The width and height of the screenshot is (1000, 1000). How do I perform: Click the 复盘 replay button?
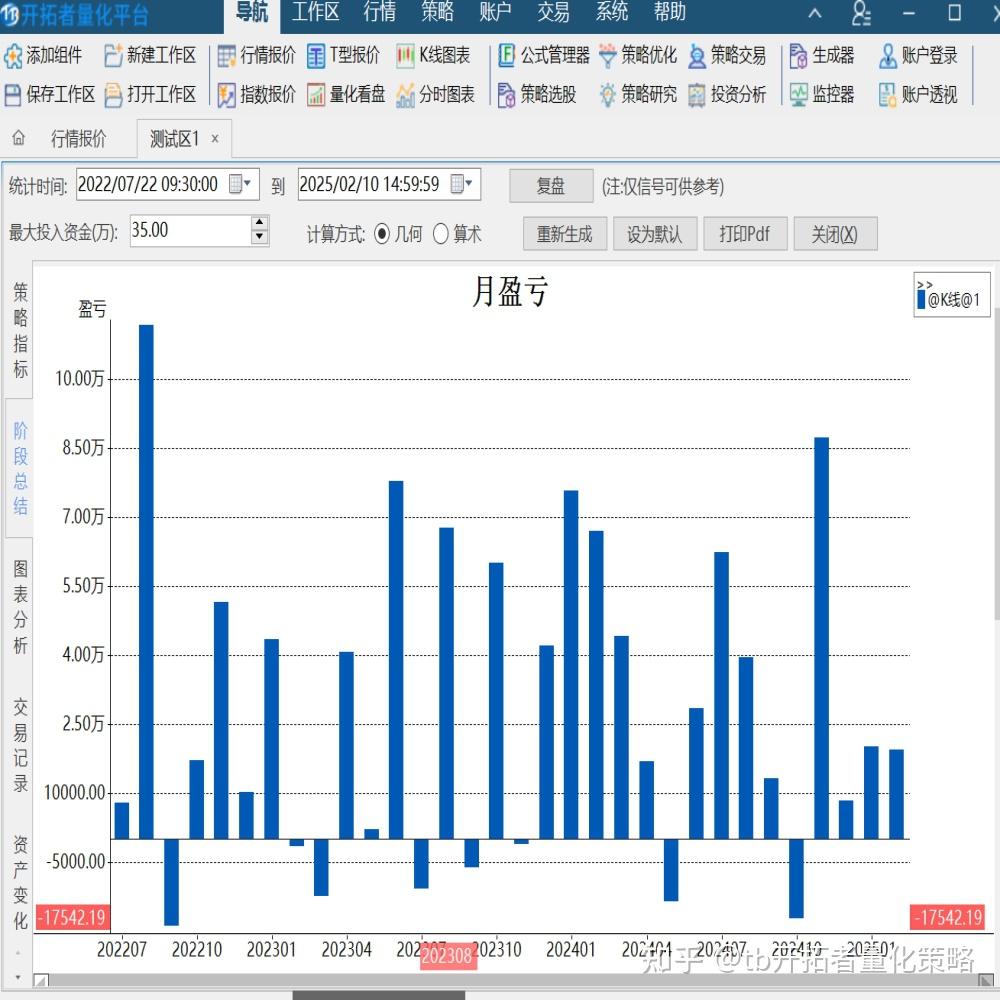point(551,186)
